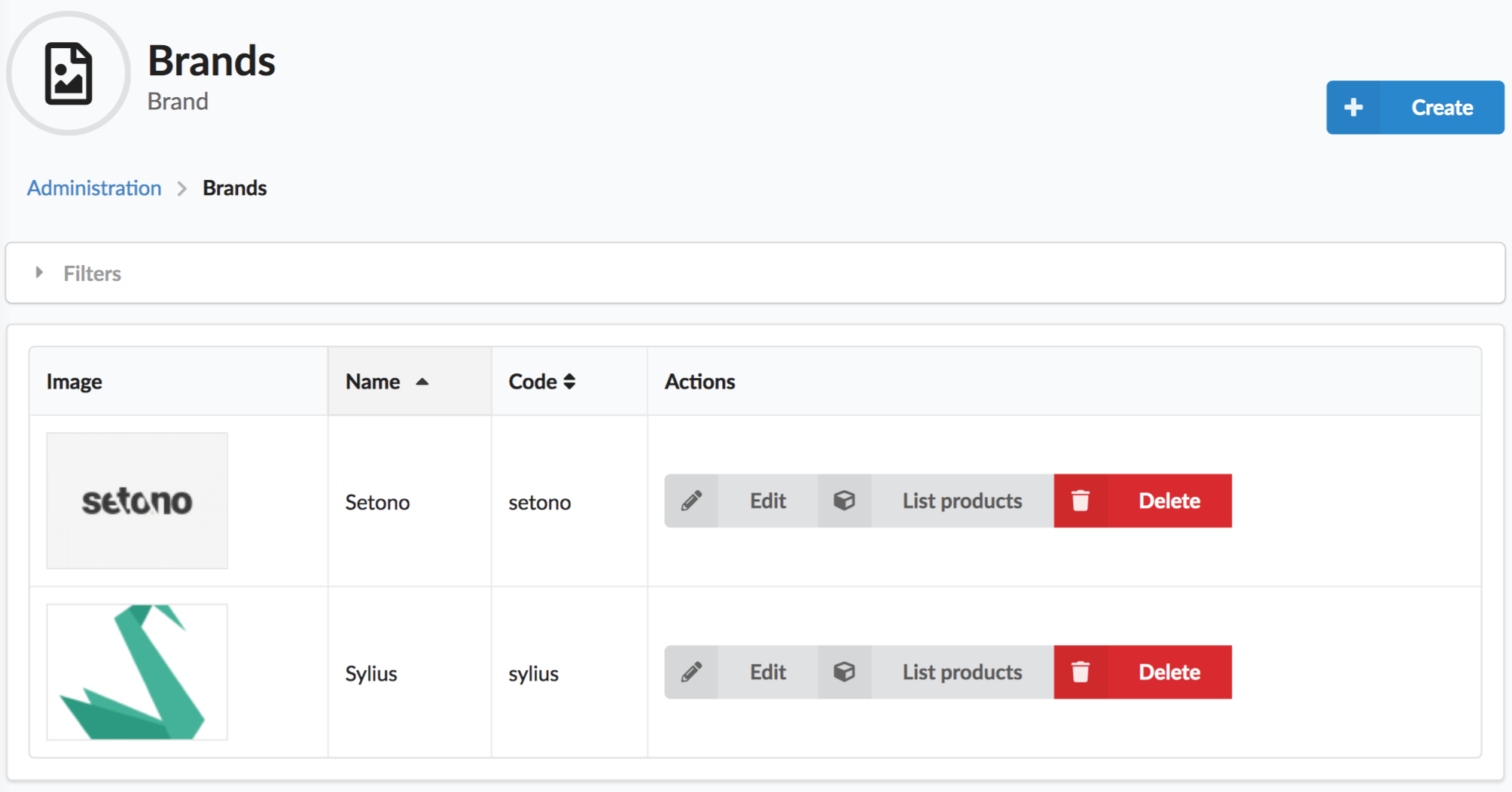Click the box icon in Sylius row
1512x792 pixels.
pyautogui.click(x=844, y=672)
